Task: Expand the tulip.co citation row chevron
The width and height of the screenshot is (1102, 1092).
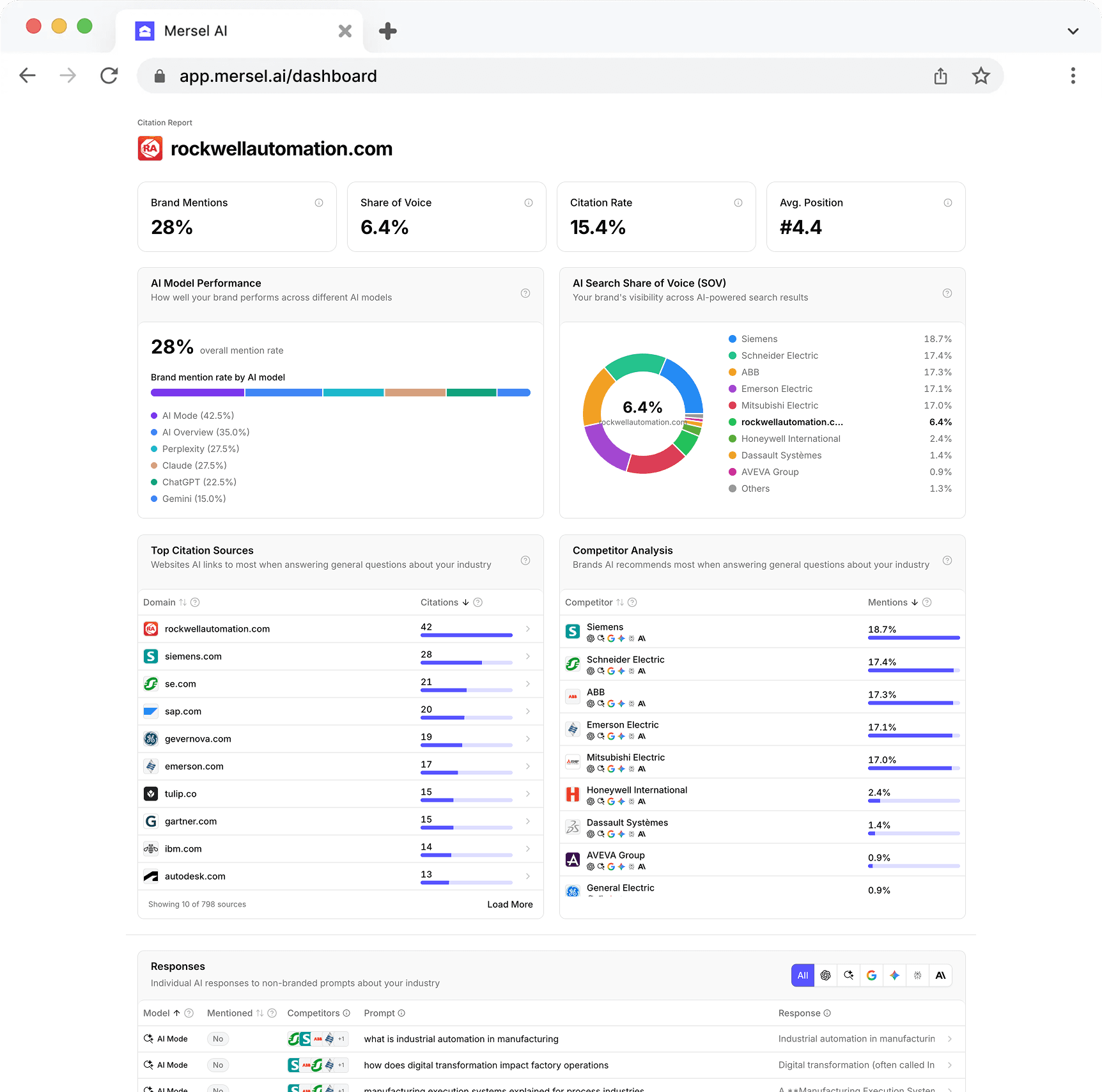Action: pos(527,794)
